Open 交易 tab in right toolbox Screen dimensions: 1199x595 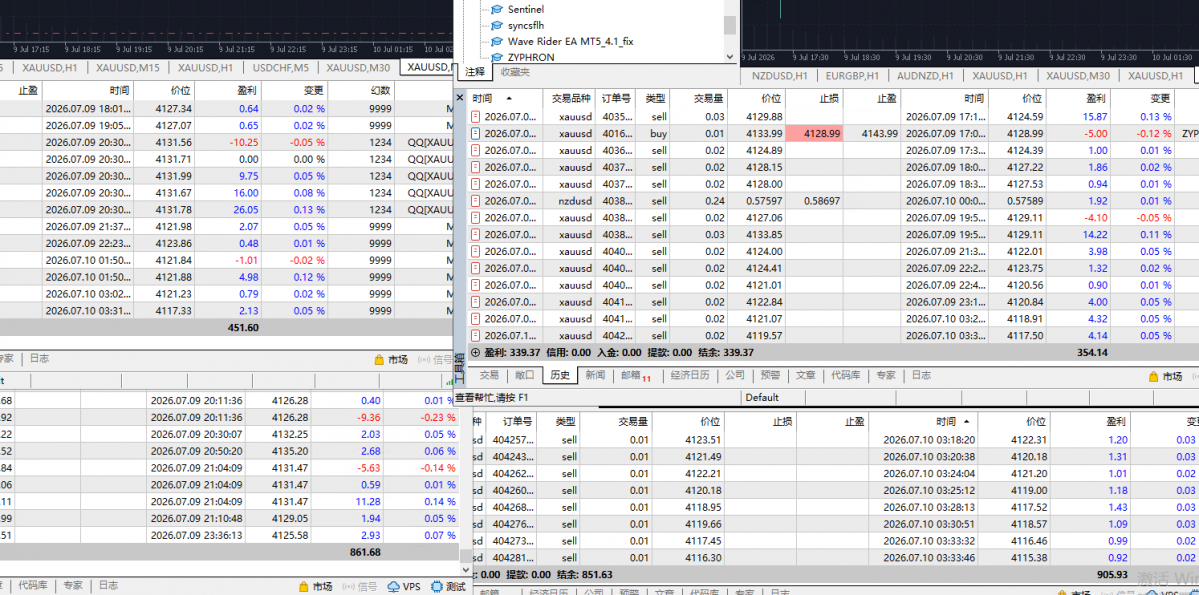click(489, 376)
